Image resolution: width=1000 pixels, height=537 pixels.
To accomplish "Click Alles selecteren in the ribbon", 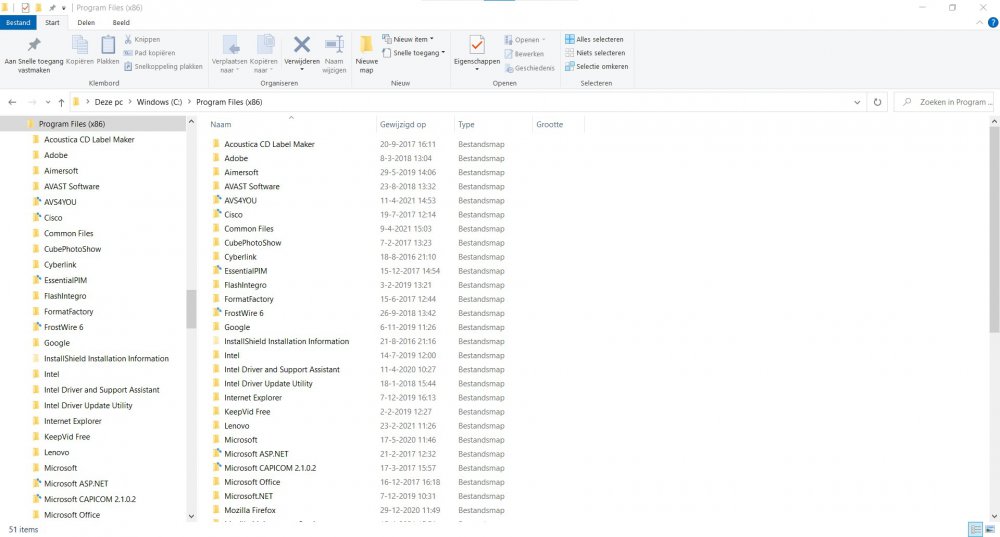I will [x=596, y=39].
